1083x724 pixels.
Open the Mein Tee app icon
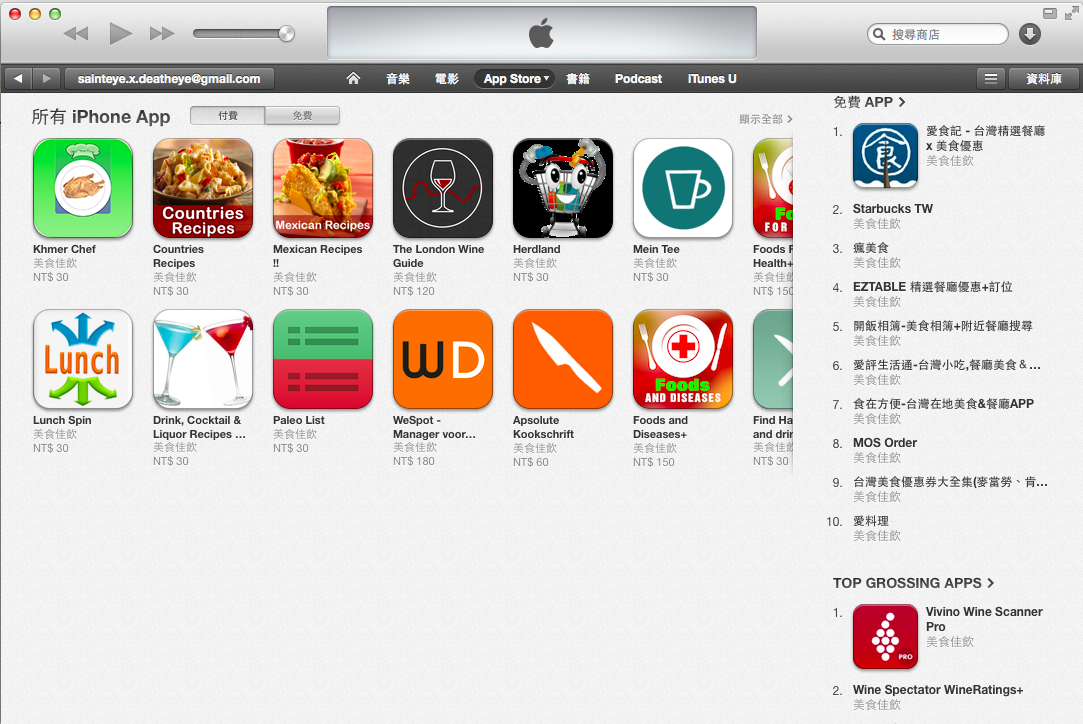pyautogui.click(x=682, y=188)
